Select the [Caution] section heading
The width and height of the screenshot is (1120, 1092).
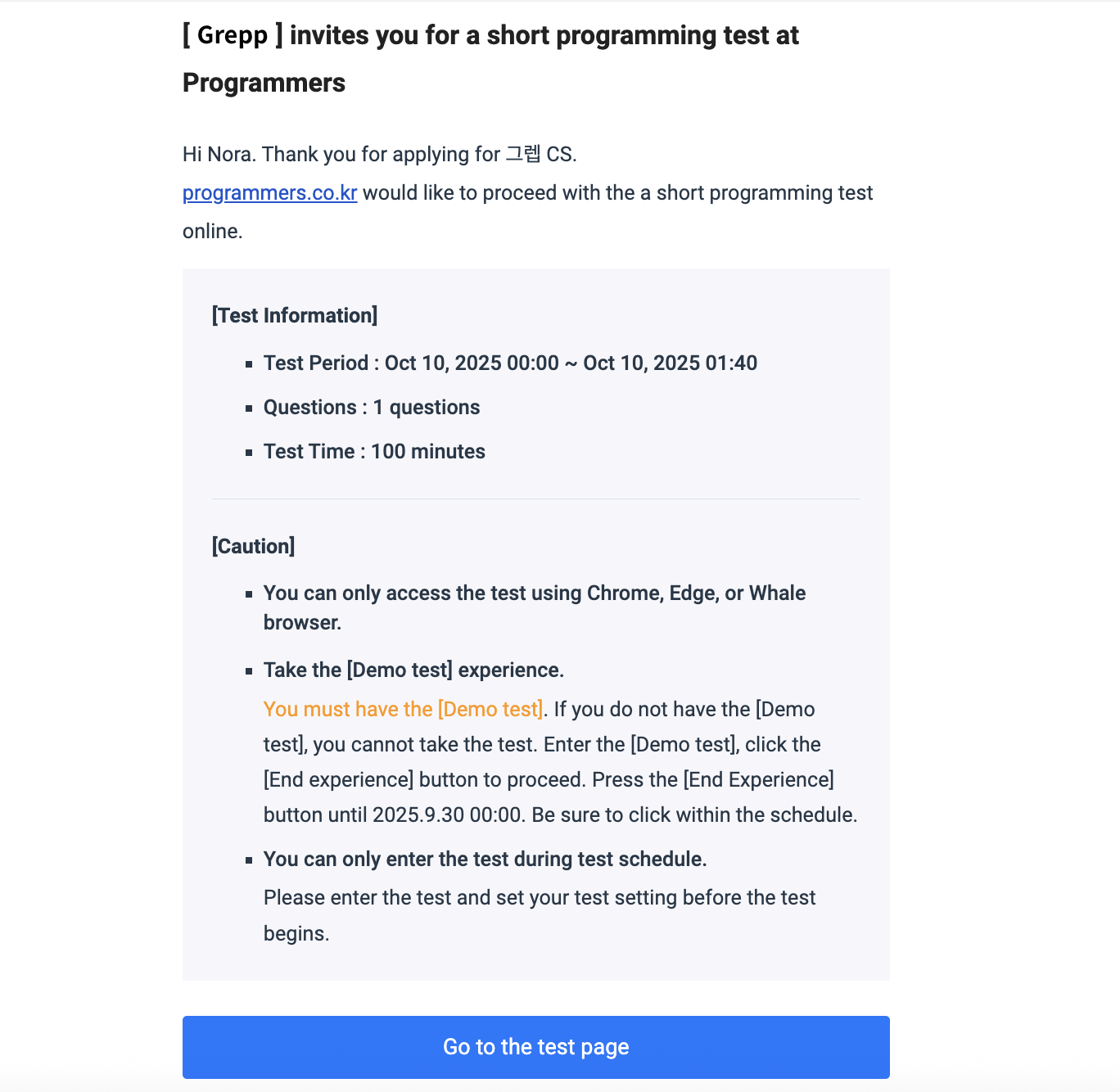(253, 546)
